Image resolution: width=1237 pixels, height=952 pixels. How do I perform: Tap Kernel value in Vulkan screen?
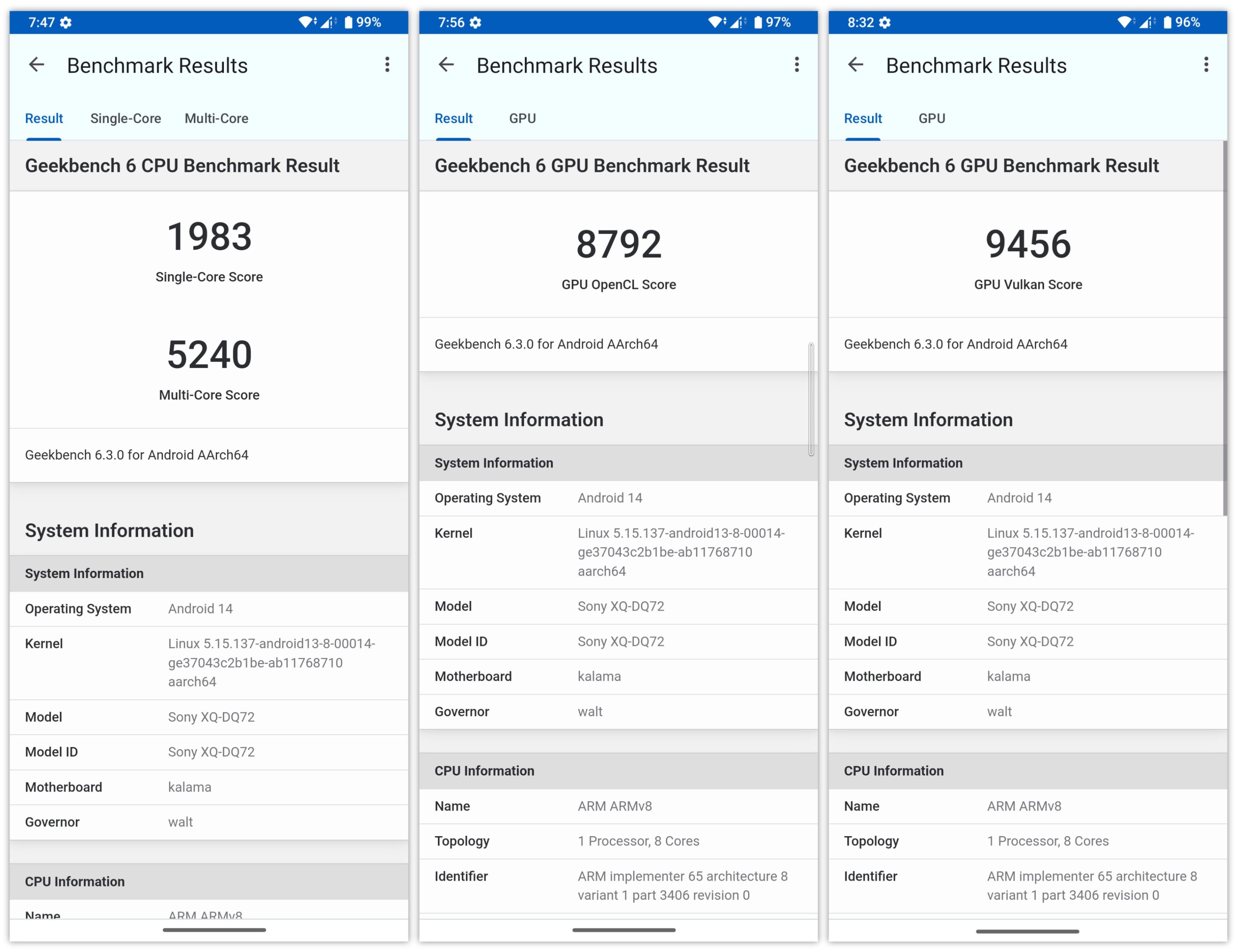pyautogui.click(x=1090, y=552)
